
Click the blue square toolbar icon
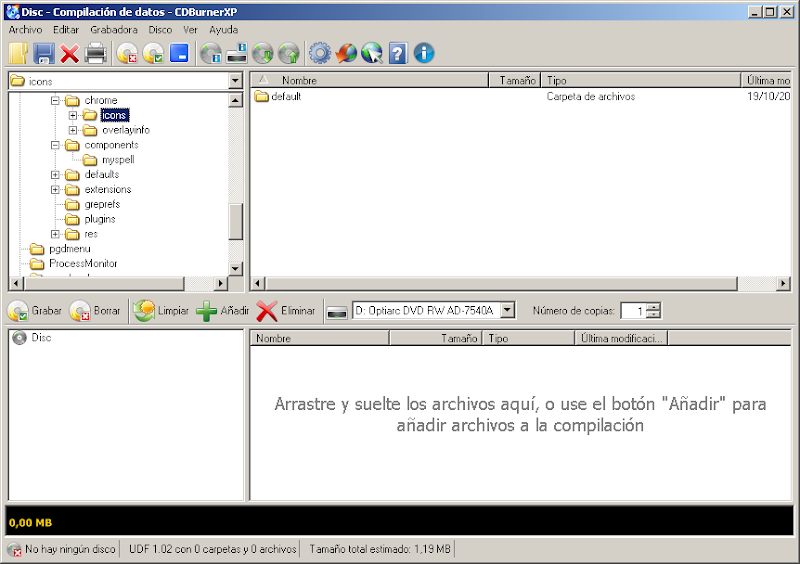[x=179, y=53]
